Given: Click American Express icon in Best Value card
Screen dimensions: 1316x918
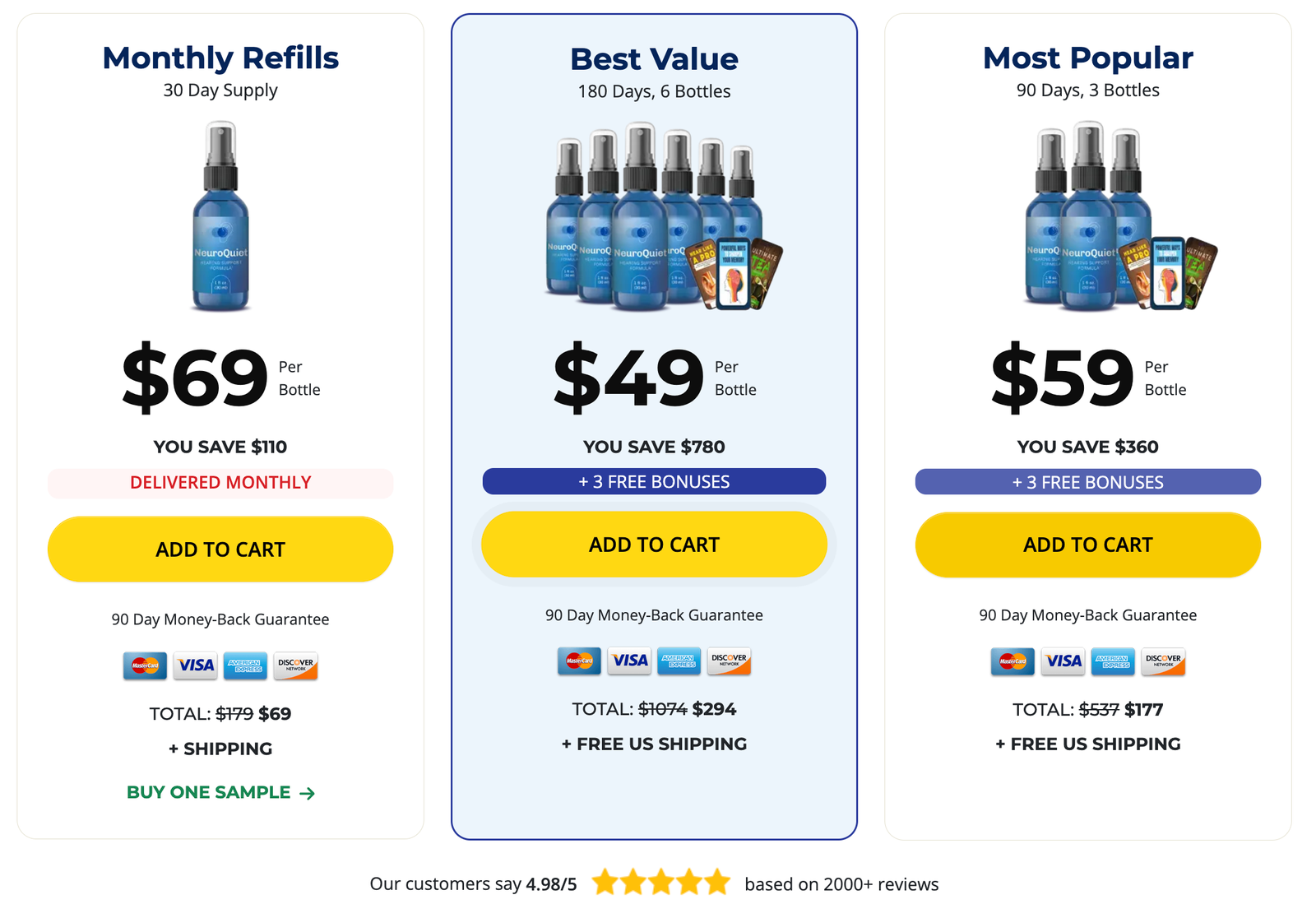Looking at the screenshot, I should point(679,661).
